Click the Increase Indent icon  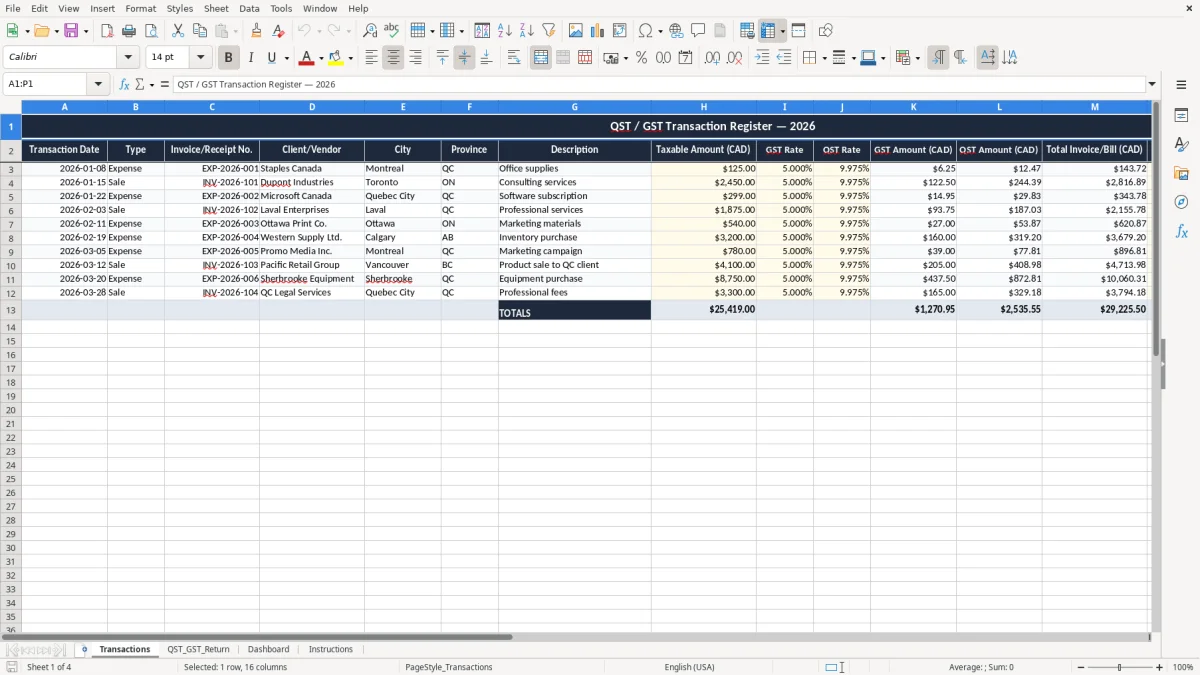pos(762,58)
